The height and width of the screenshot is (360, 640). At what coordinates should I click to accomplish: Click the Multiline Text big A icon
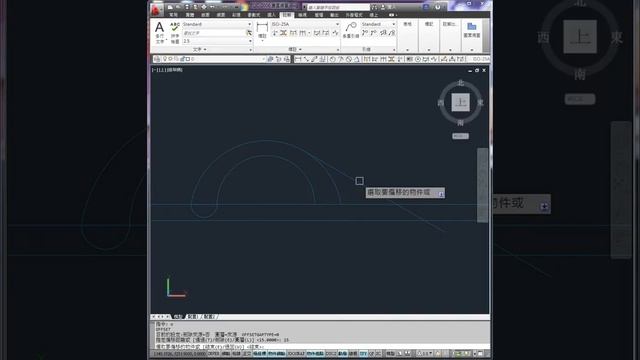click(160, 27)
